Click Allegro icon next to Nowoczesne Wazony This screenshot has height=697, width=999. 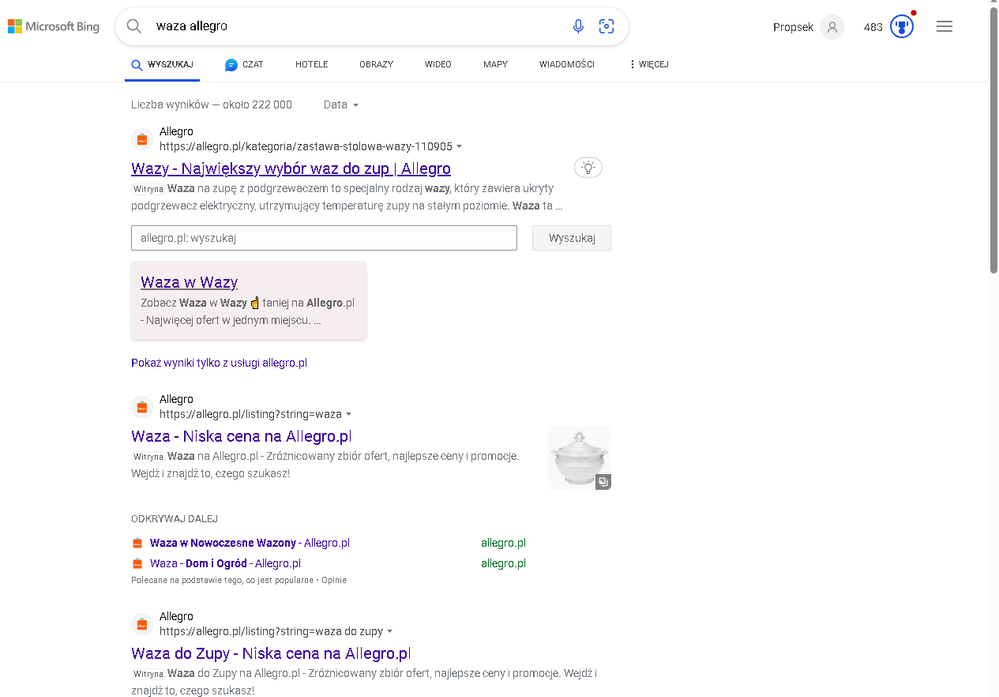pyautogui.click(x=137, y=543)
